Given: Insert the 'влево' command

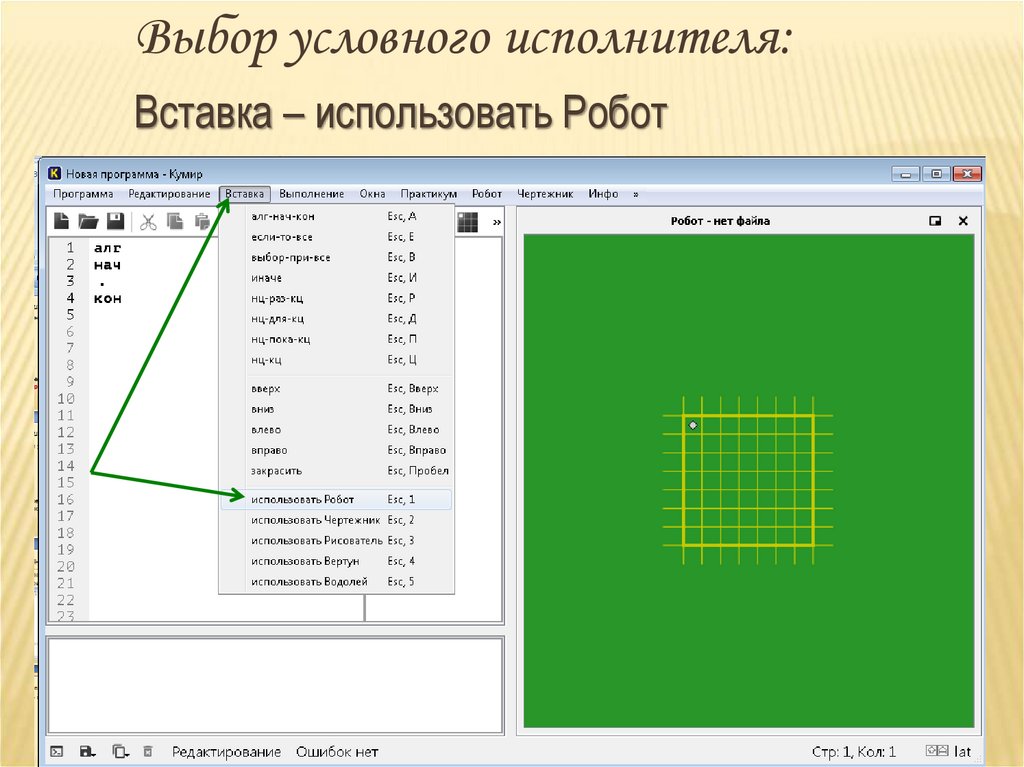Looking at the screenshot, I should tap(336, 430).
